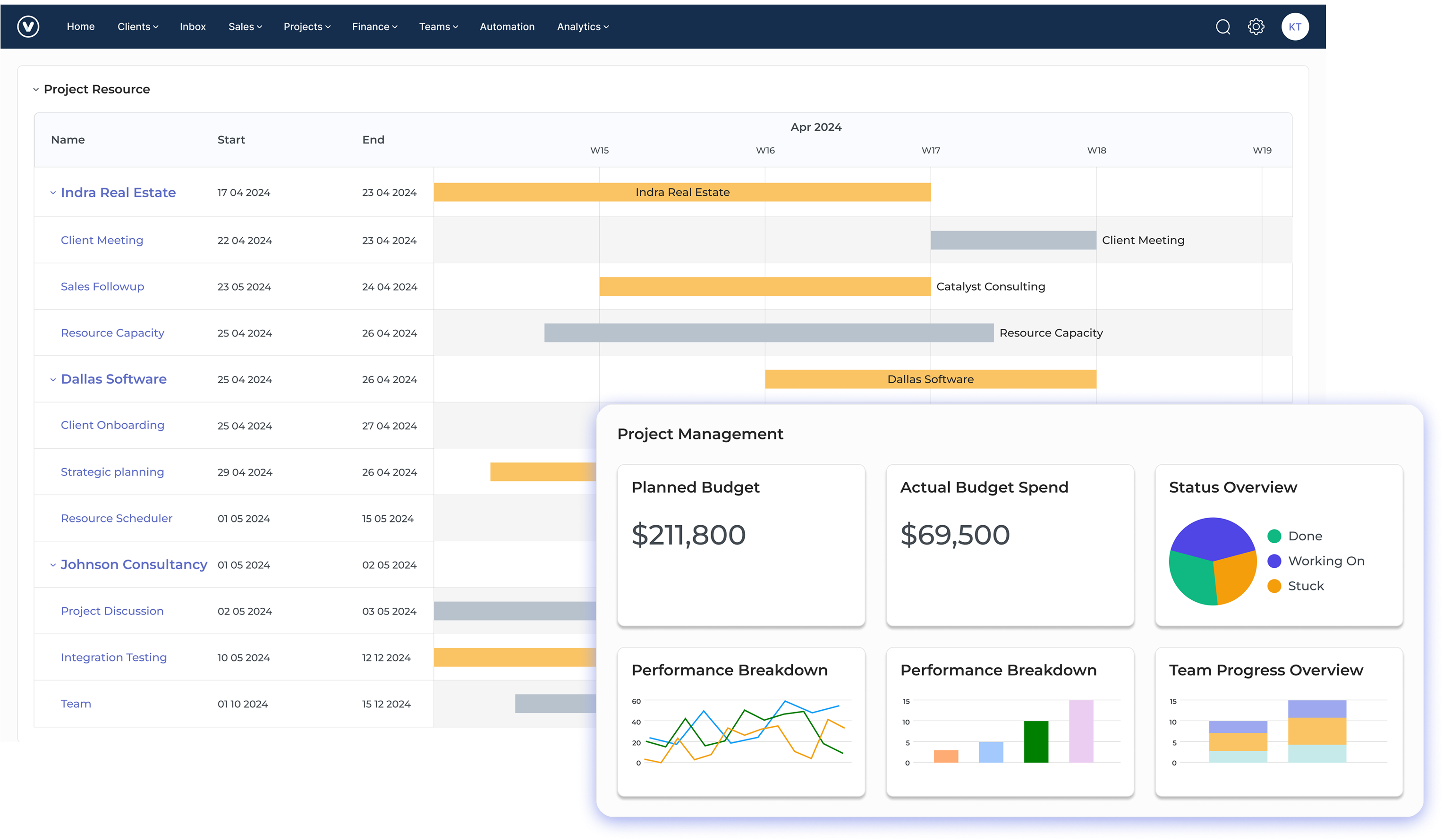Click Team end date 15 12 2024
The width and height of the screenshot is (1443, 840).
pos(386,704)
